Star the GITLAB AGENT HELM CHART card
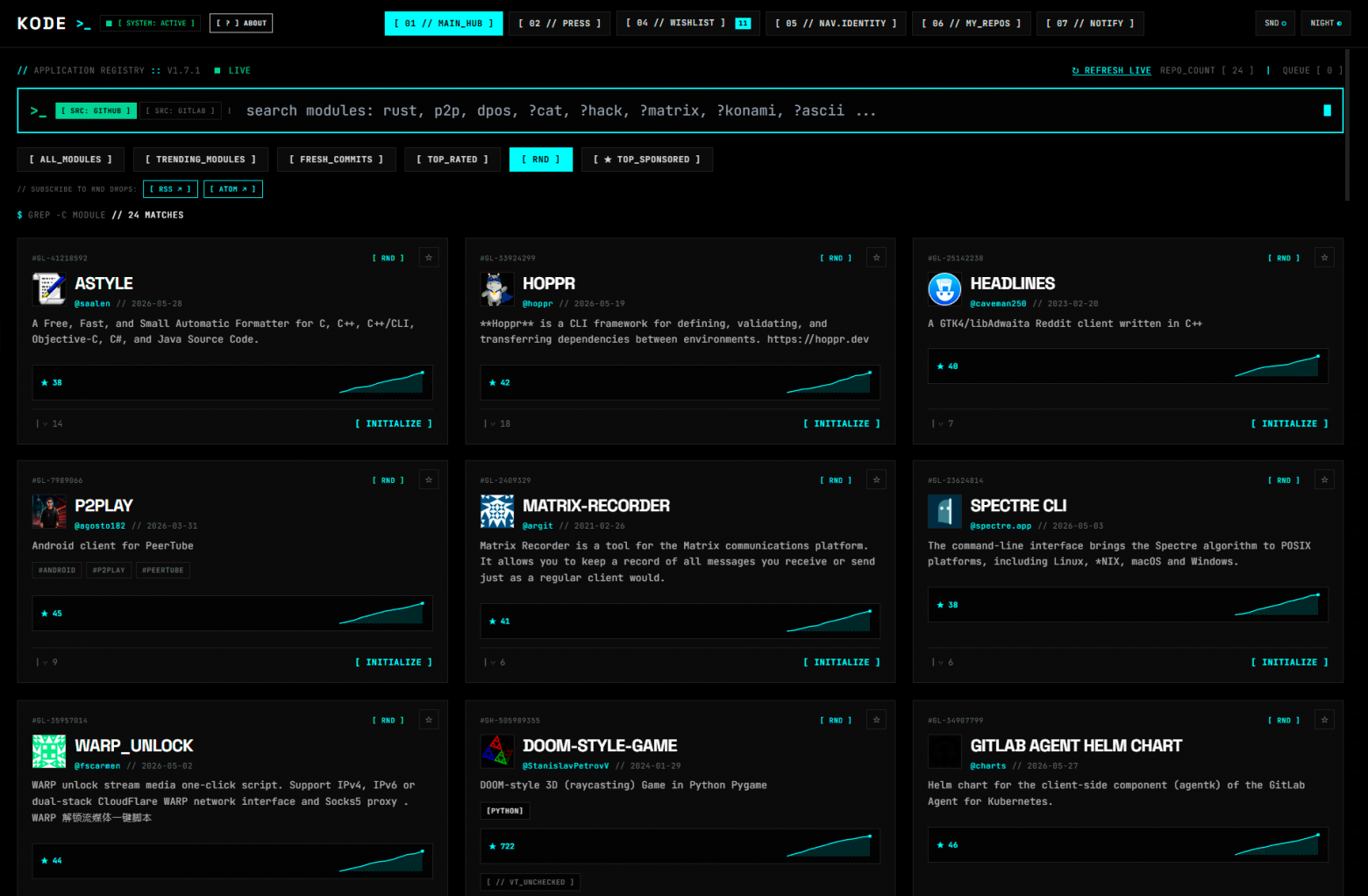 click(1324, 720)
